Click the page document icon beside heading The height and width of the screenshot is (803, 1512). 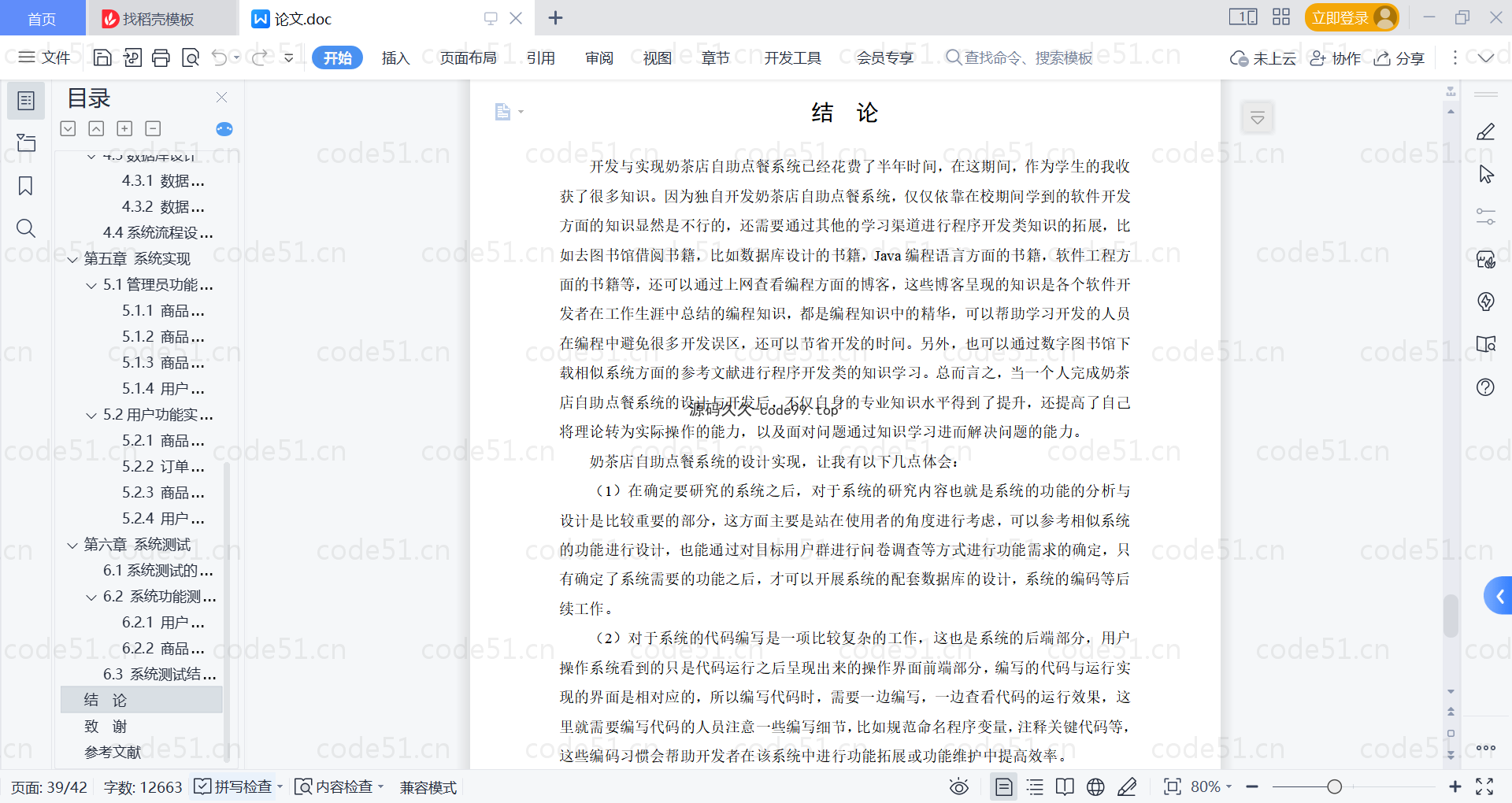click(x=502, y=112)
